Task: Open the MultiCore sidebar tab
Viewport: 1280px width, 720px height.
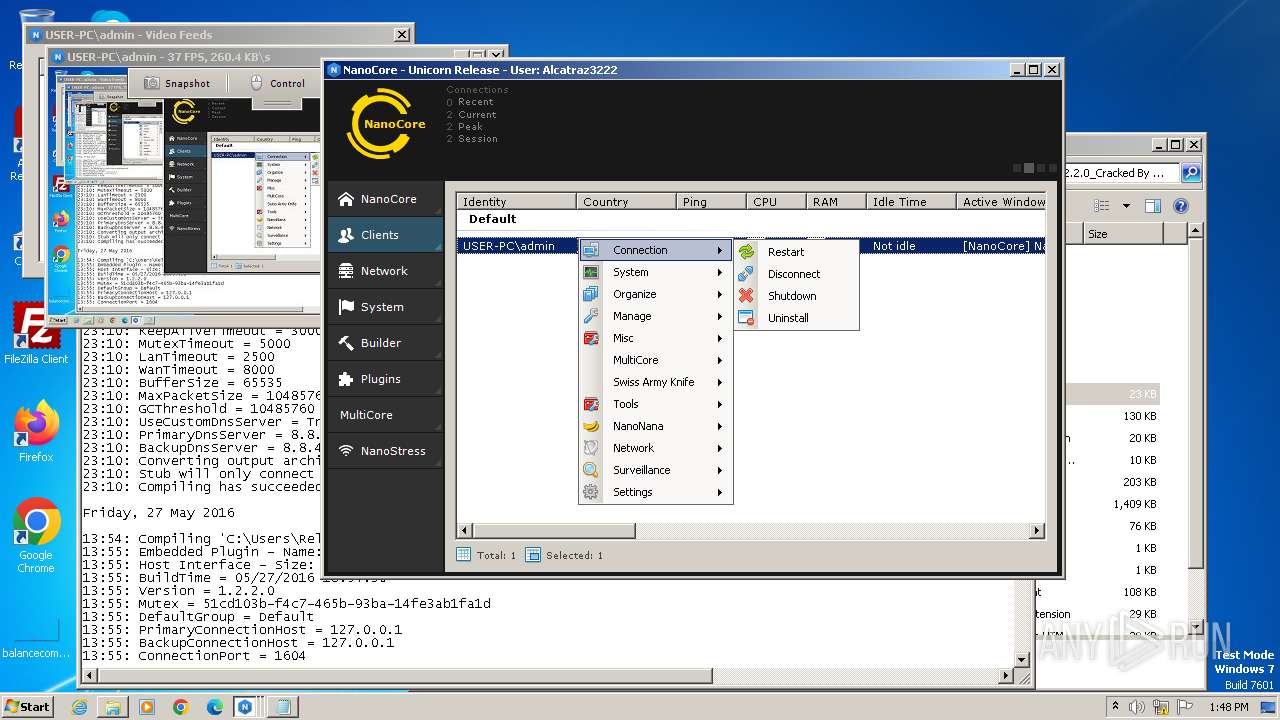Action: [385, 415]
